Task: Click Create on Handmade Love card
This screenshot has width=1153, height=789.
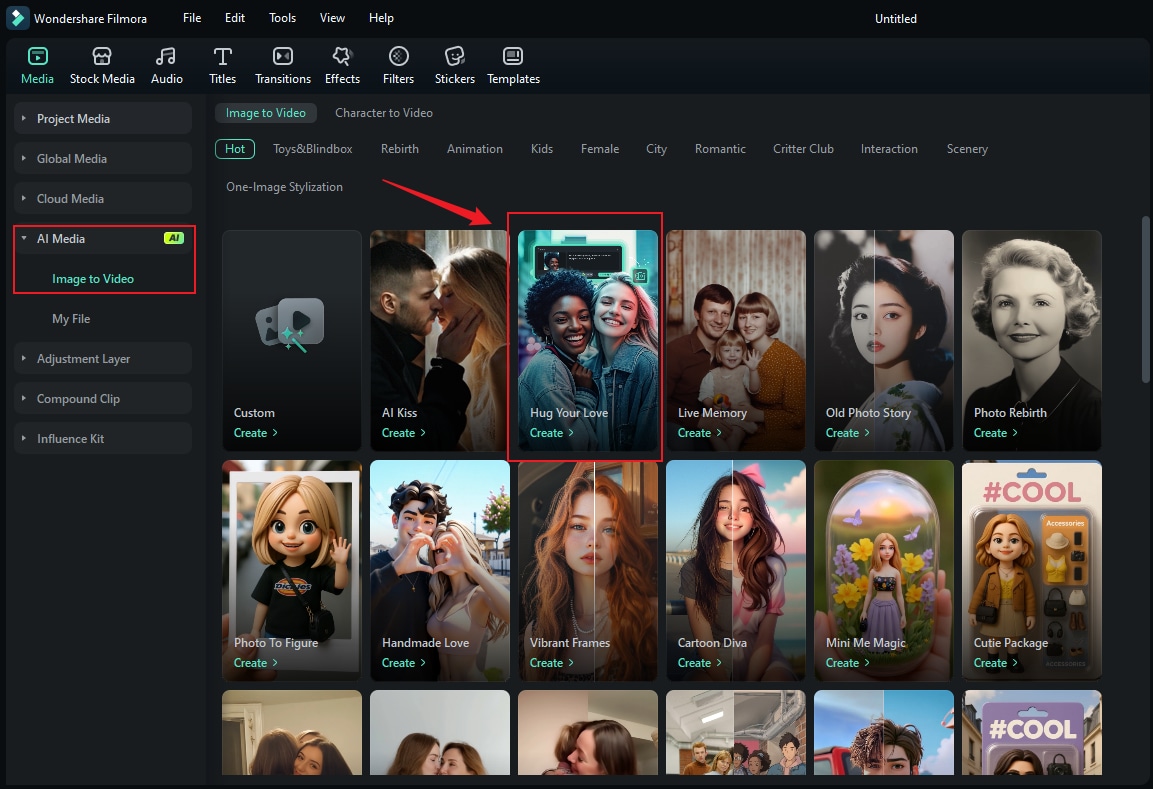Action: (x=403, y=663)
